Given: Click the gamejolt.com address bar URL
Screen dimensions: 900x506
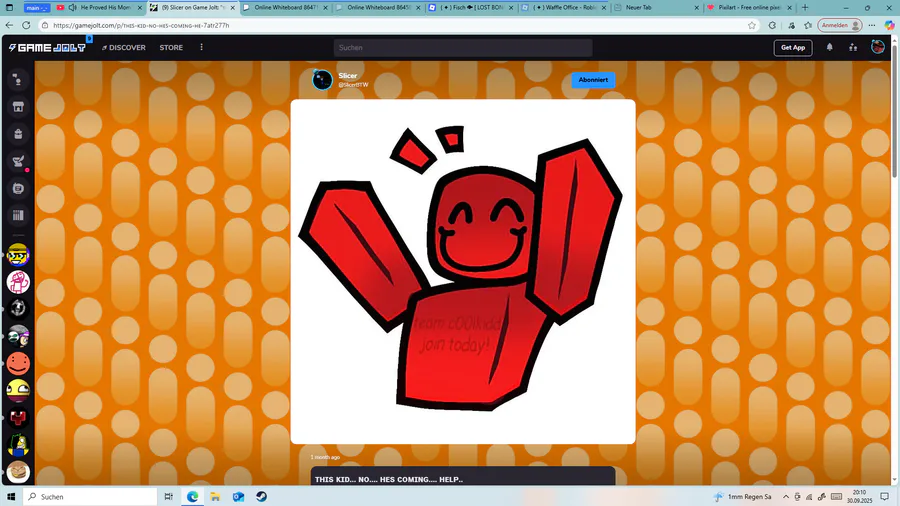Looking at the screenshot, I should point(141,25).
